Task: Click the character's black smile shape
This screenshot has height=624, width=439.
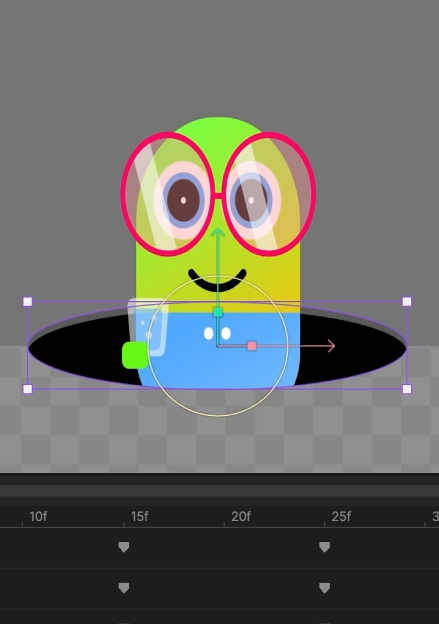Action: point(217,280)
